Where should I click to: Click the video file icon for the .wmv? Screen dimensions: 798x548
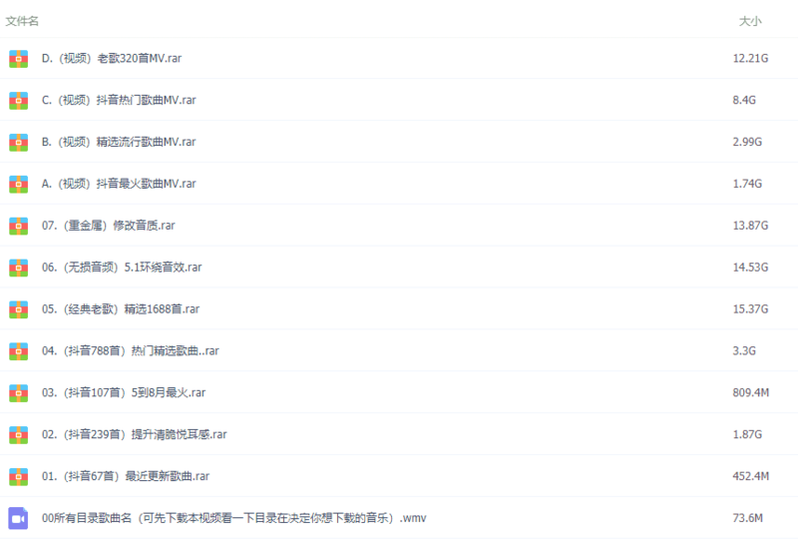coord(18,518)
